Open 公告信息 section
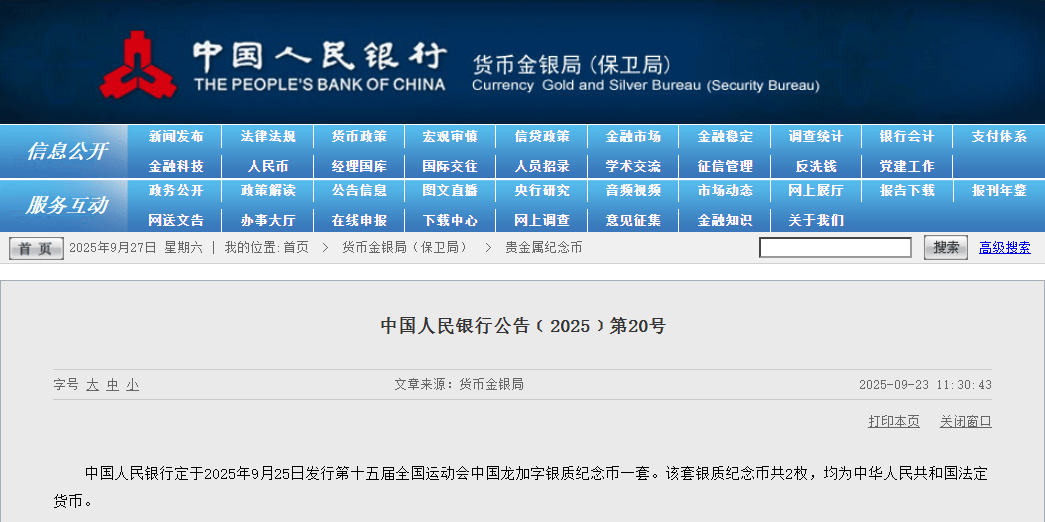 click(359, 191)
